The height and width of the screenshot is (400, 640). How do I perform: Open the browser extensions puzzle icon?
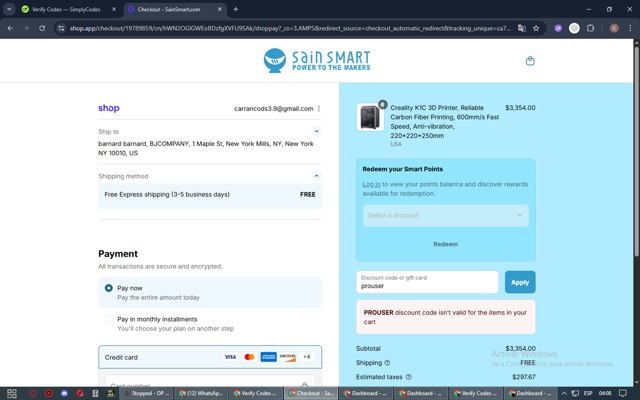click(590, 28)
